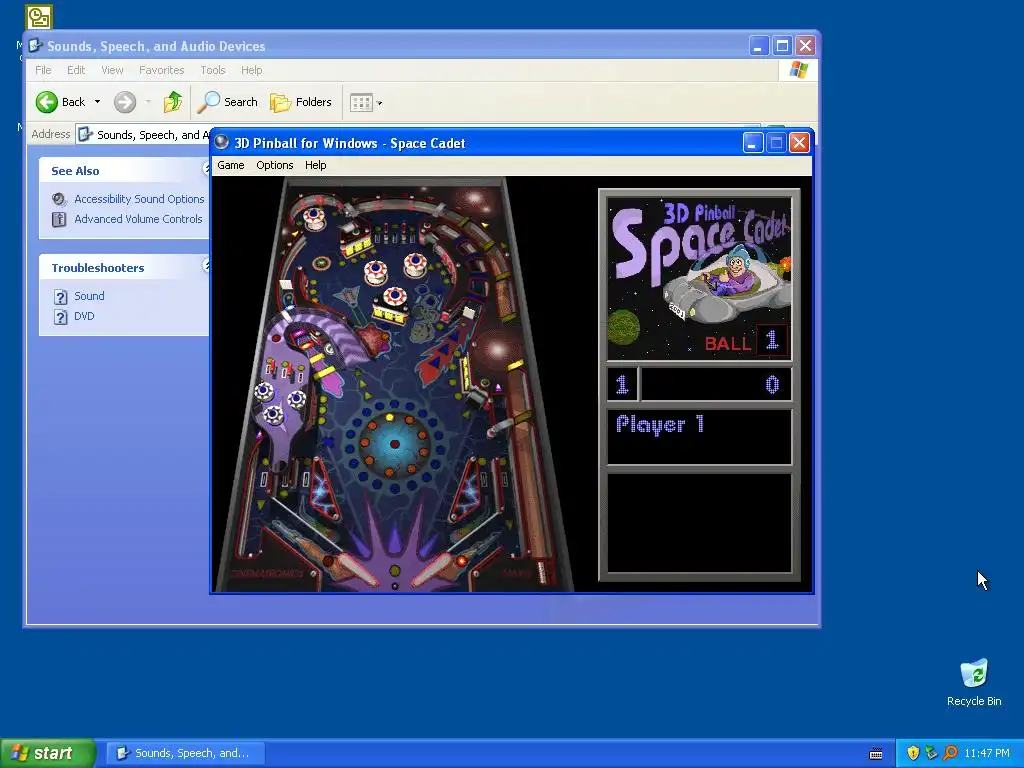
Task: Click the Accessibility Sound Options speaker icon
Action: [x=59, y=199]
